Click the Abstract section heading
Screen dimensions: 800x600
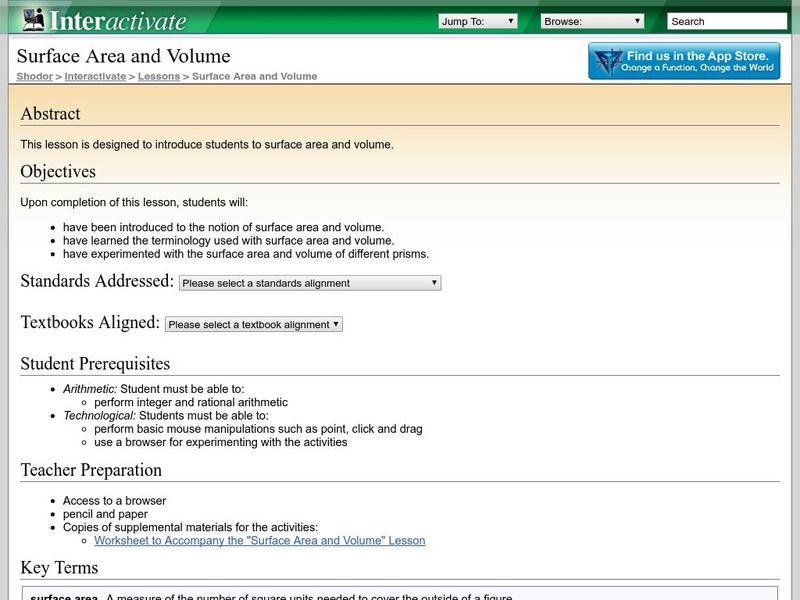pos(50,114)
